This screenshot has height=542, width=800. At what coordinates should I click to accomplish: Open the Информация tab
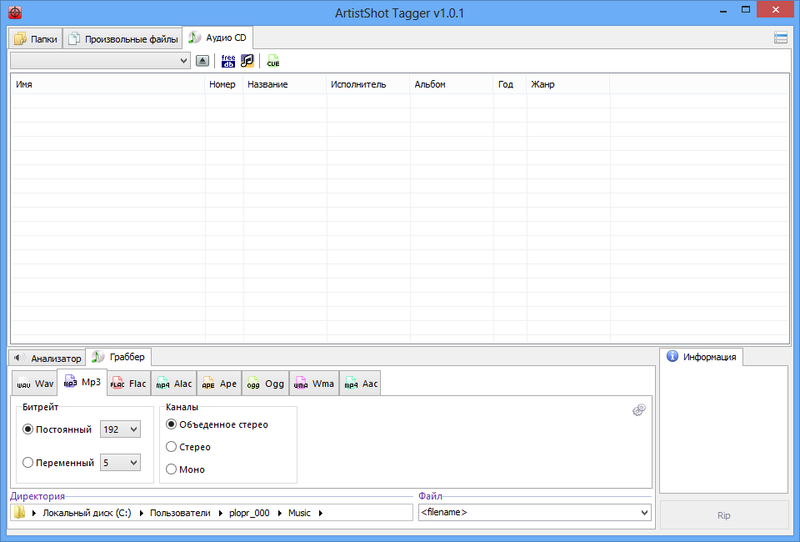tap(702, 357)
